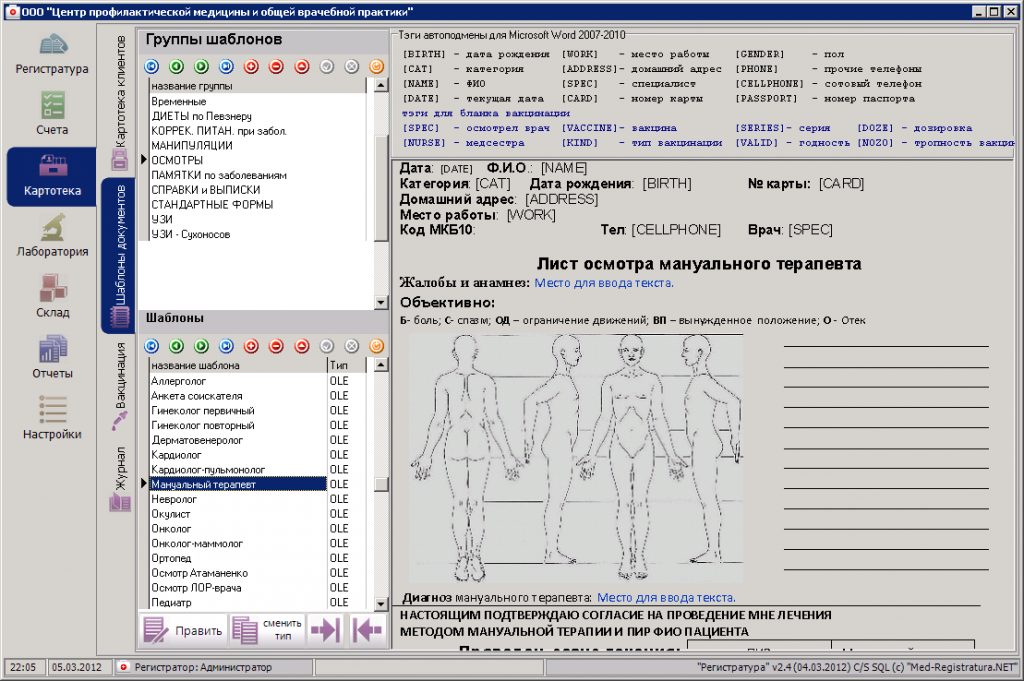Open the Лаборатория module
This screenshot has height=681, width=1024.
[x=52, y=238]
